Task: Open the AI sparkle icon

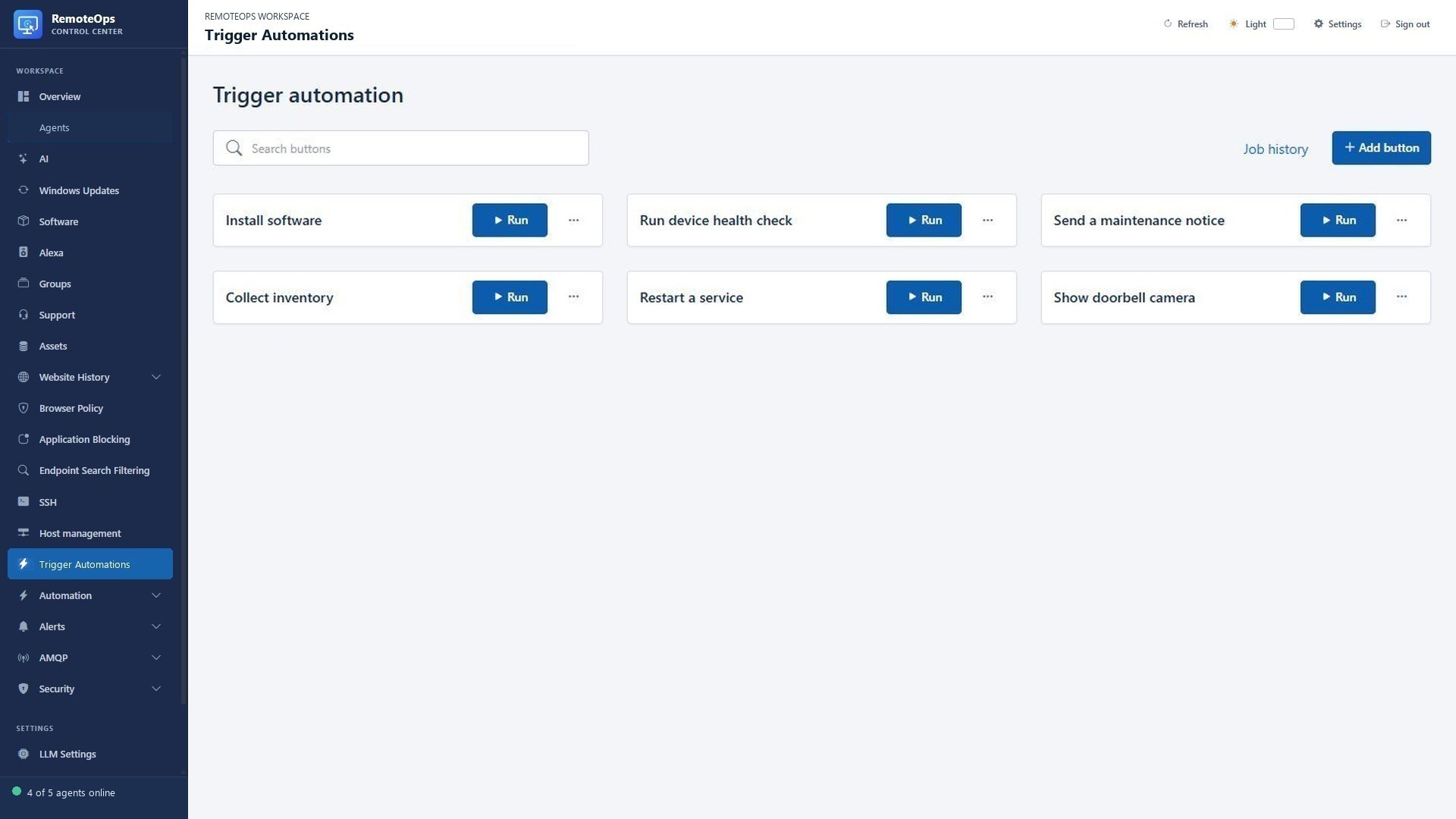Action: [24, 158]
